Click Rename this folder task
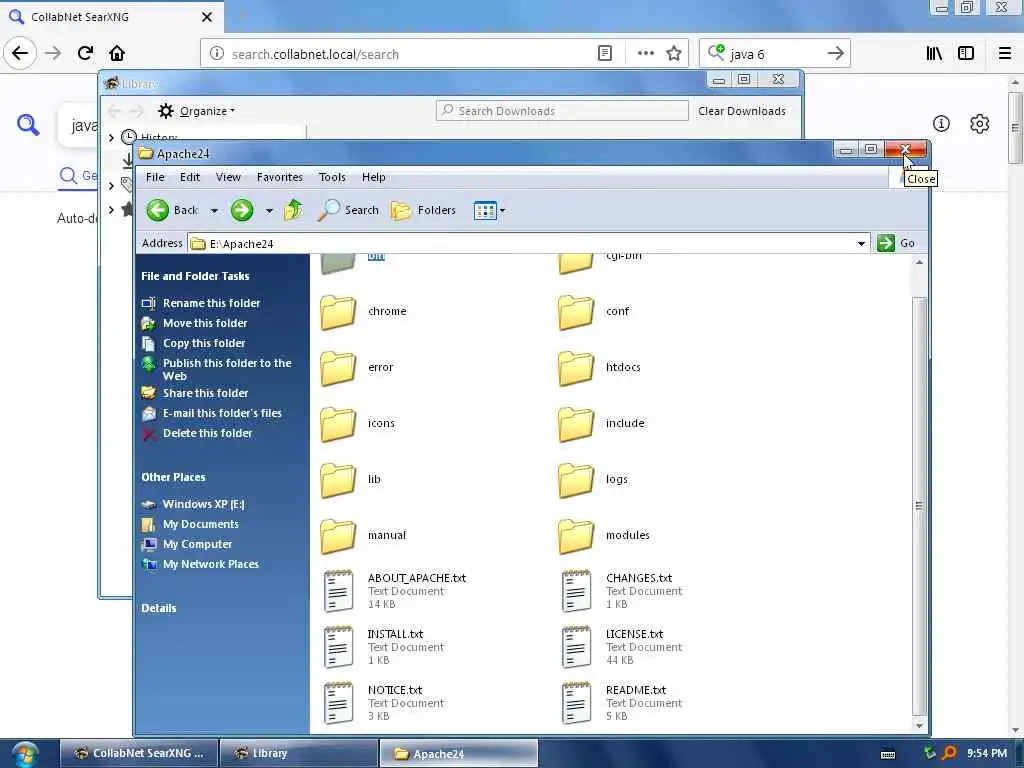This screenshot has height=768, width=1024. click(211, 303)
